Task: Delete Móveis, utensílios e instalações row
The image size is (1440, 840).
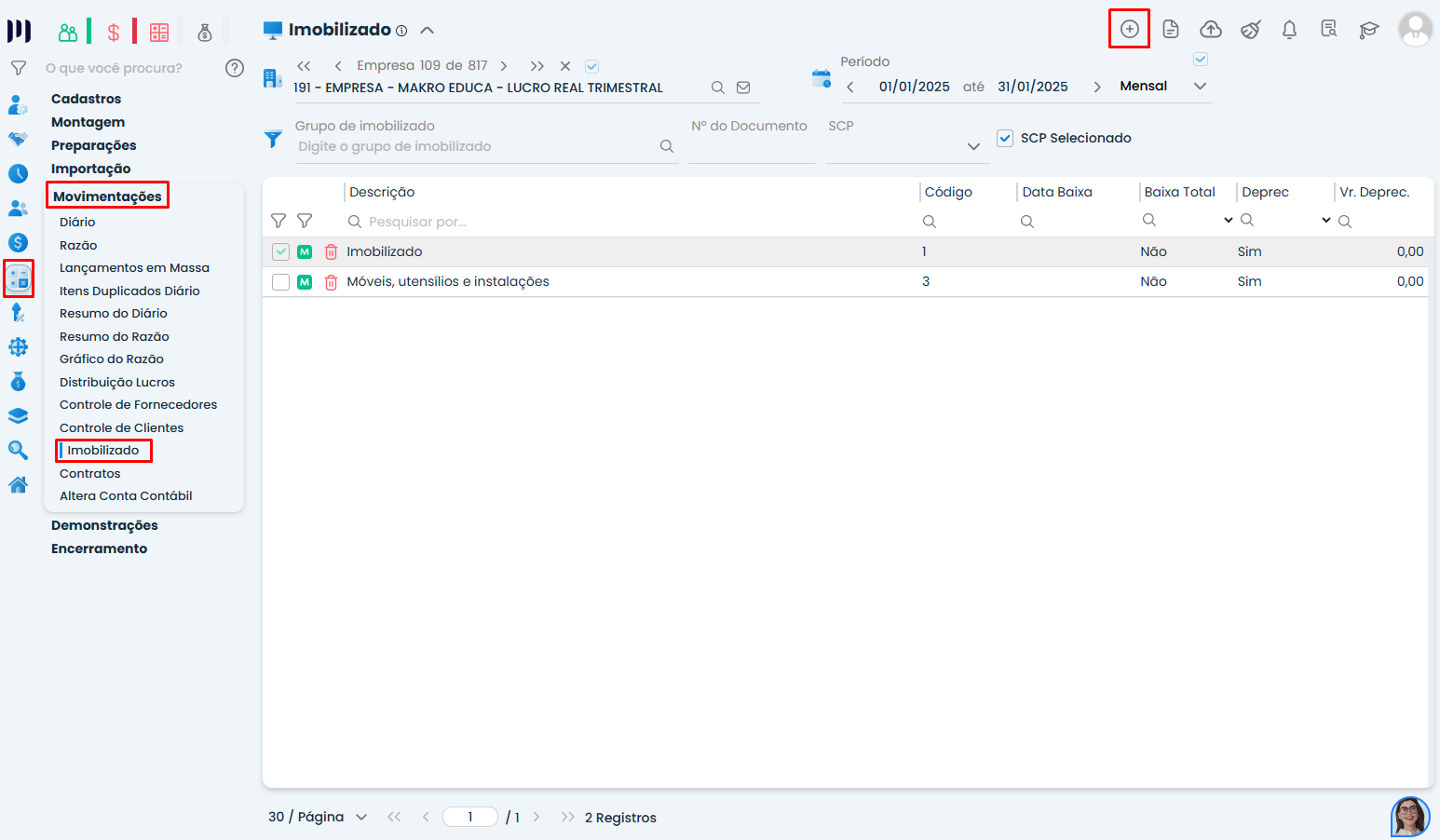Action: coord(331,281)
